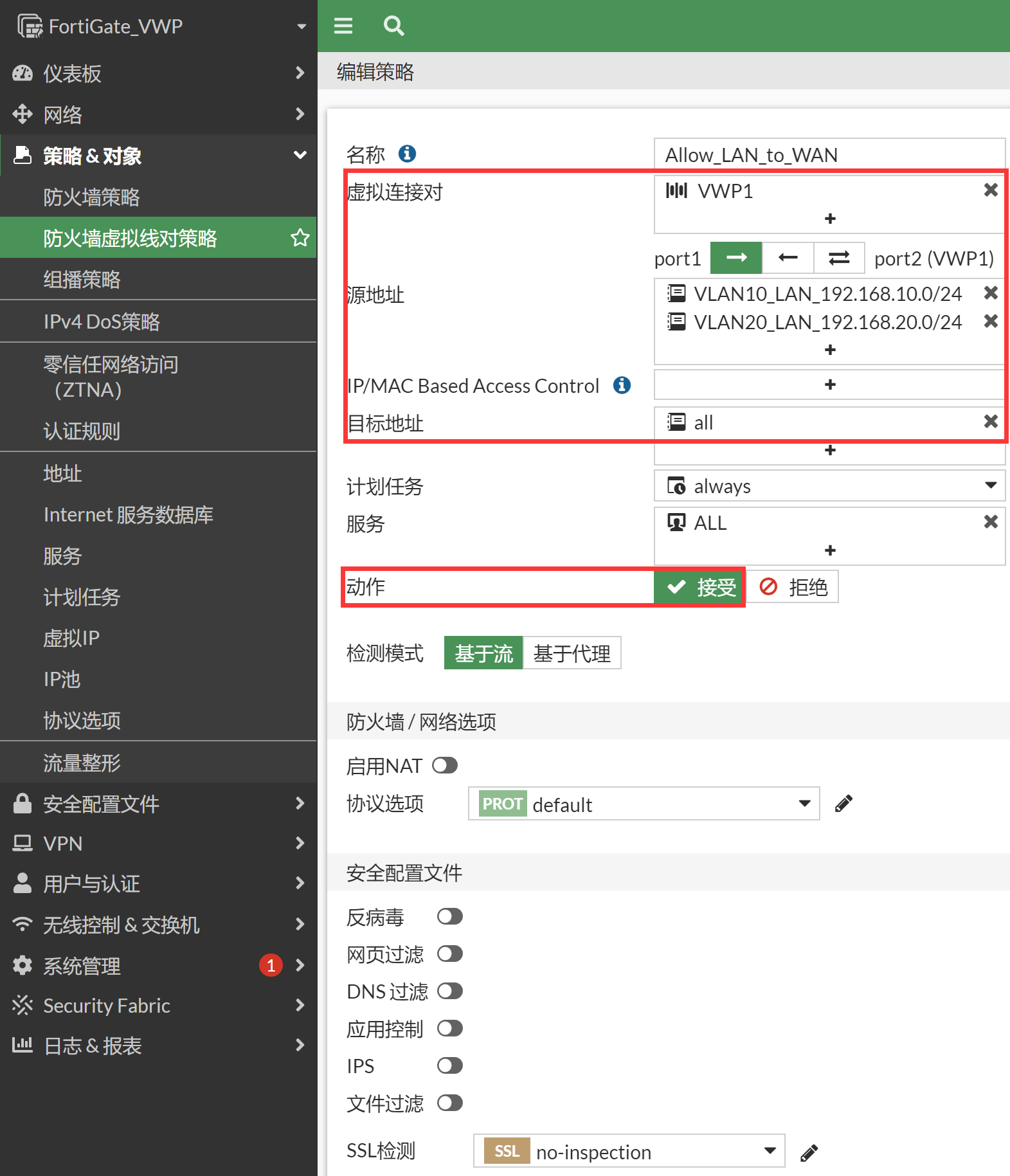Select the port1 to port2 right-arrow direction
The width and height of the screenshot is (1010, 1176).
click(736, 258)
